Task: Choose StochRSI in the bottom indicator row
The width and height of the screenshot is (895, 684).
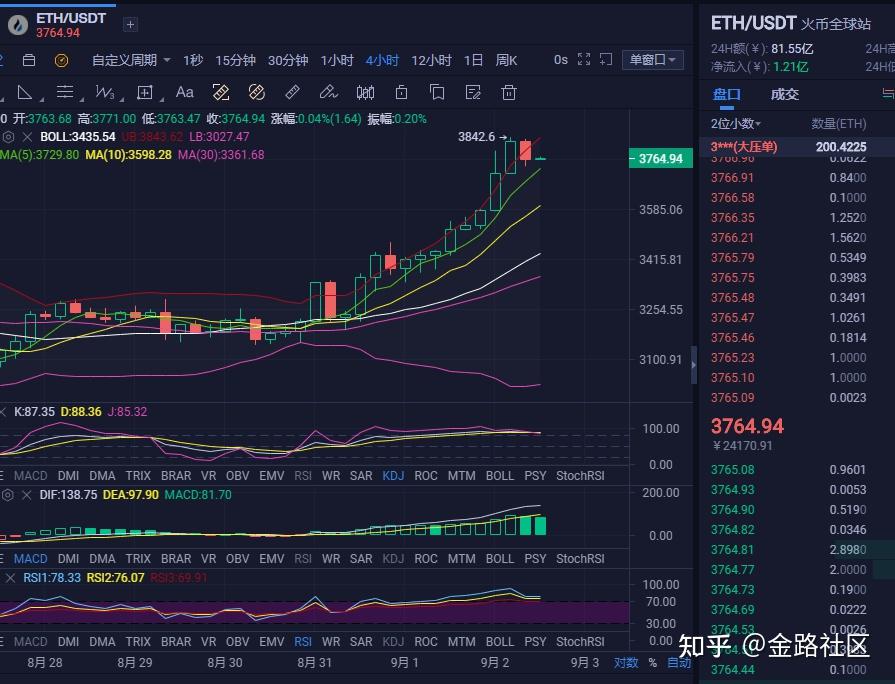Action: point(580,642)
